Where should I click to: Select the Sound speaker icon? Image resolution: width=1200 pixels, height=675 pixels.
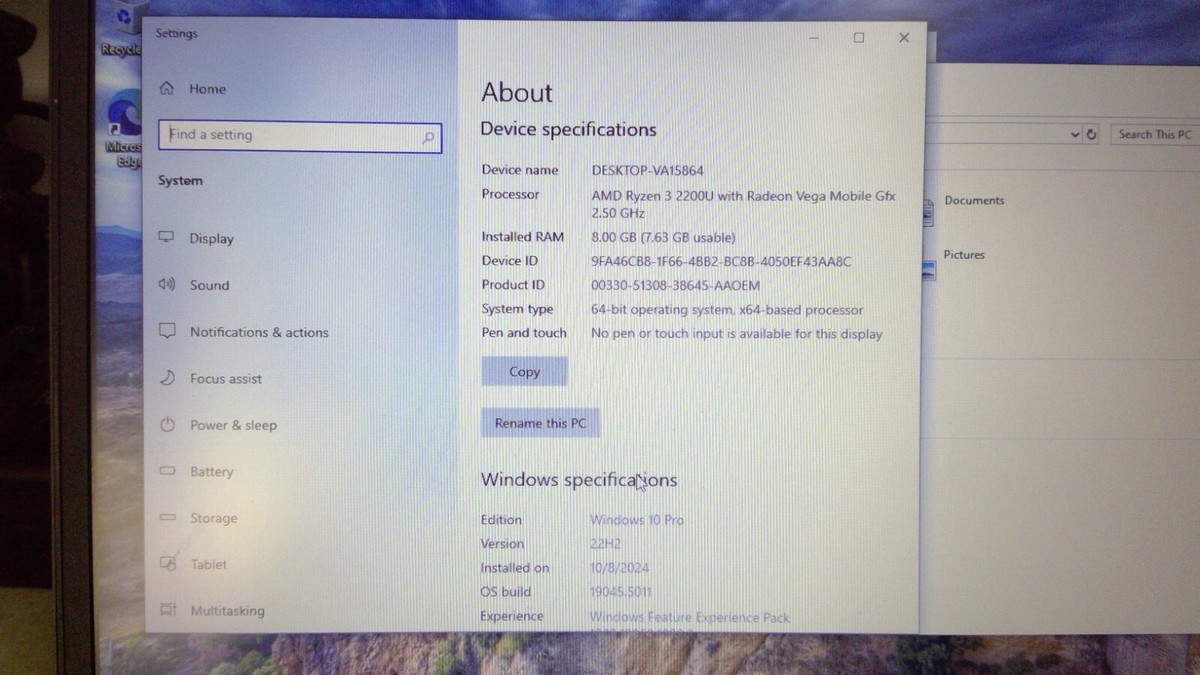tap(167, 284)
